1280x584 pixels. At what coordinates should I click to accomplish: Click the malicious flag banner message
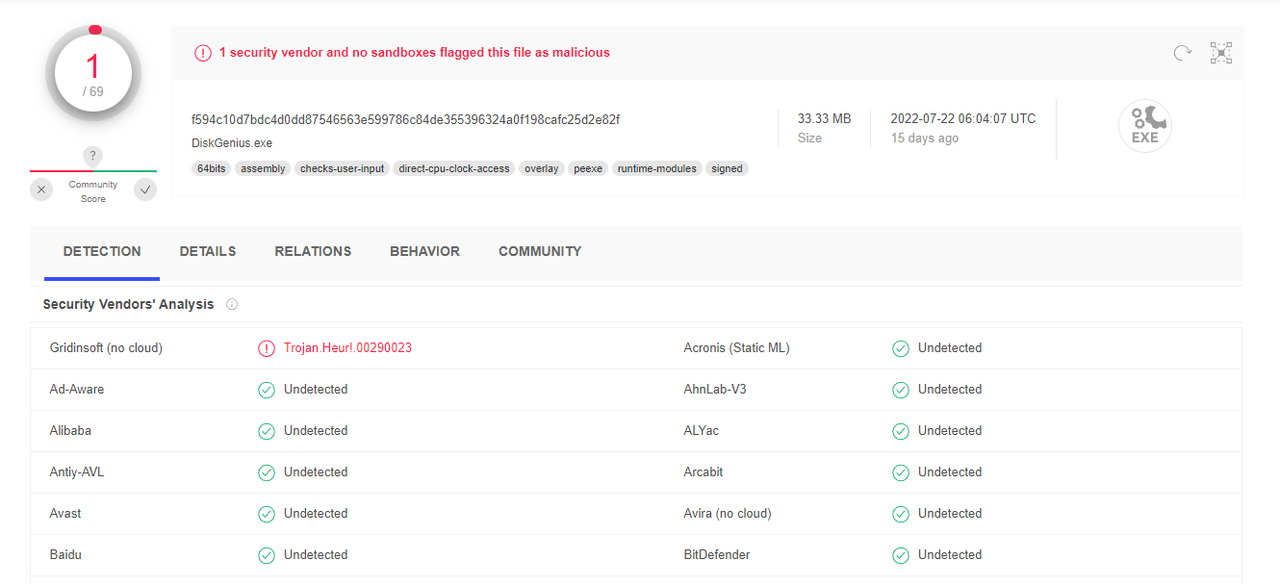pos(415,52)
